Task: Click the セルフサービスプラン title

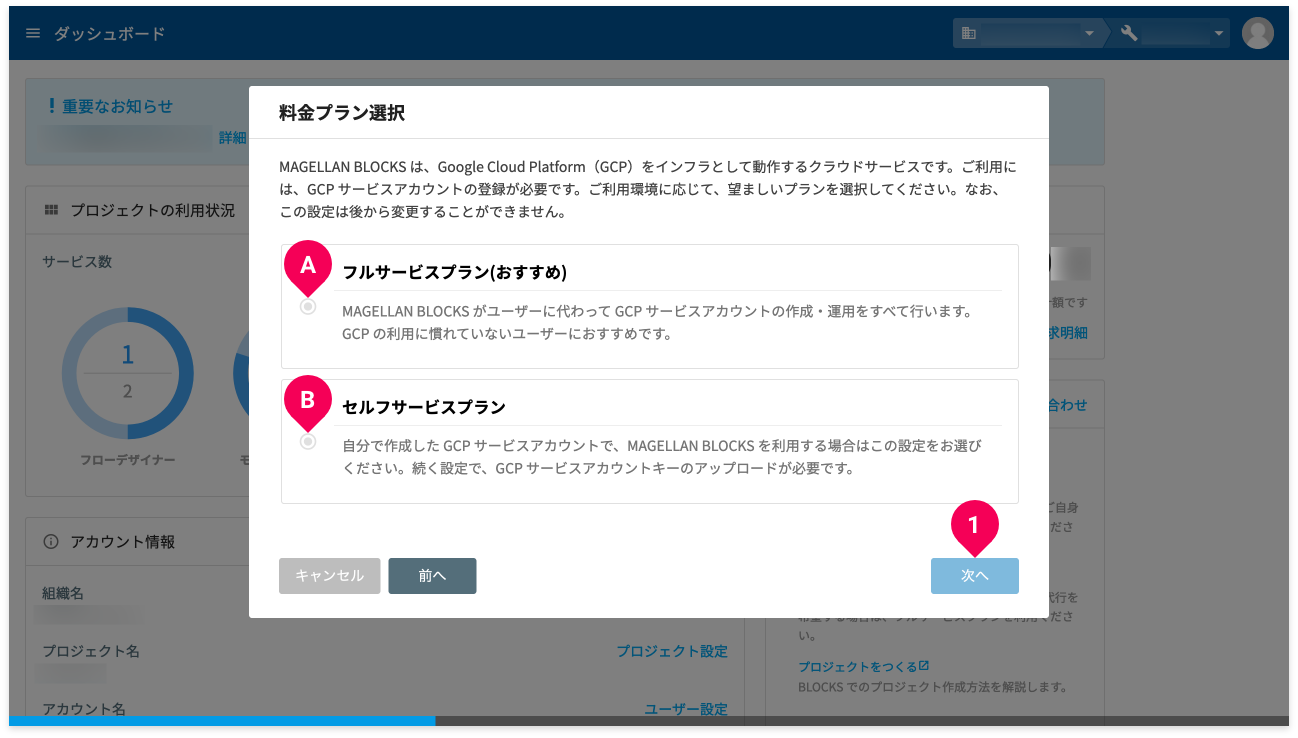Action: [424, 407]
